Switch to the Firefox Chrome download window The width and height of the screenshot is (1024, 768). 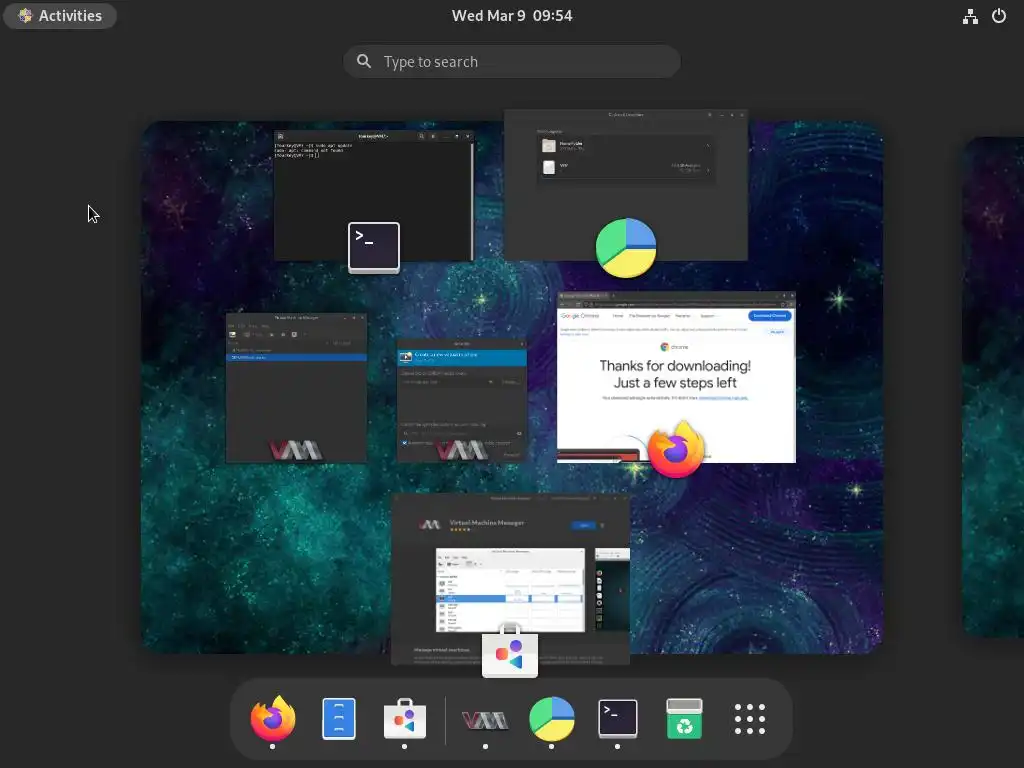click(x=676, y=377)
